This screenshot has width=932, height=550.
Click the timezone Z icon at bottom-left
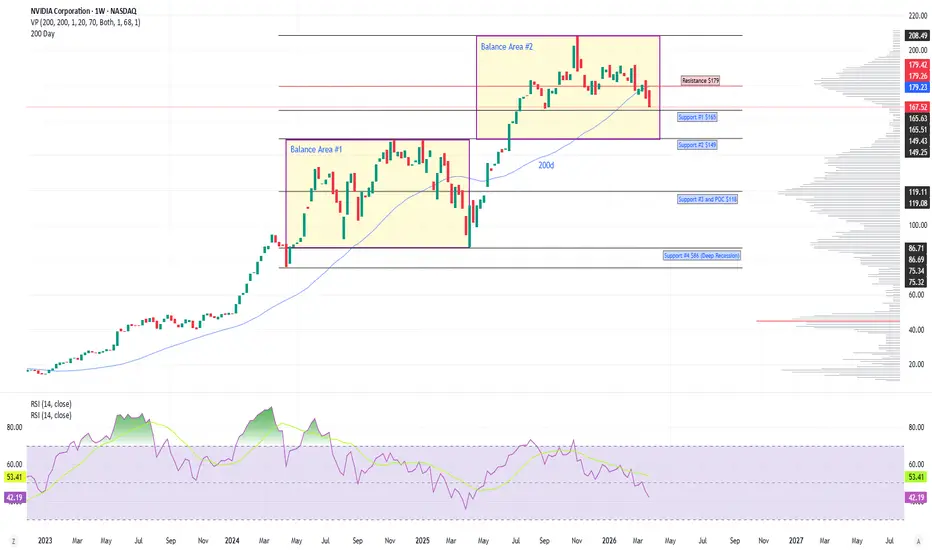13,541
